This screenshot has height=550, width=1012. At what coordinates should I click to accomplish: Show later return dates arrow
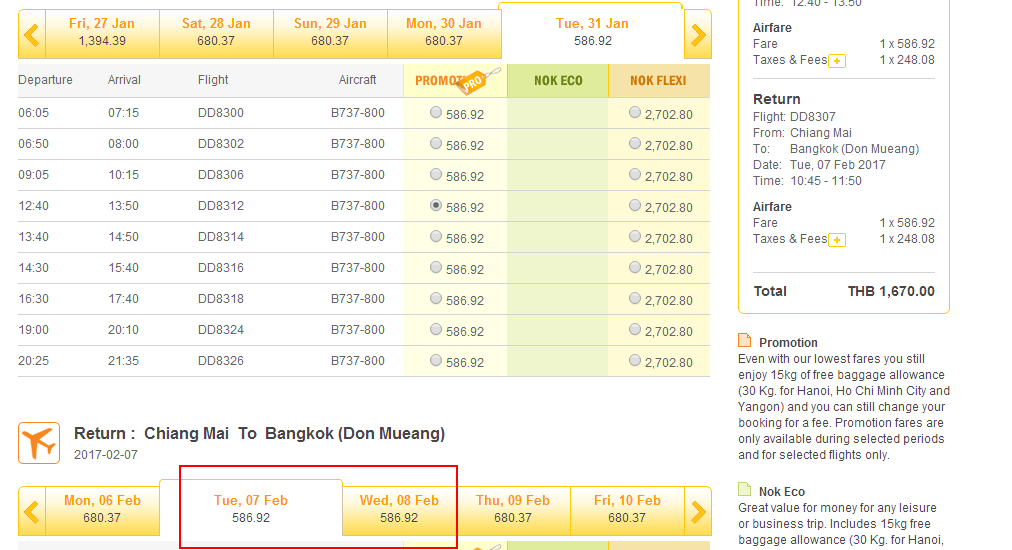698,511
